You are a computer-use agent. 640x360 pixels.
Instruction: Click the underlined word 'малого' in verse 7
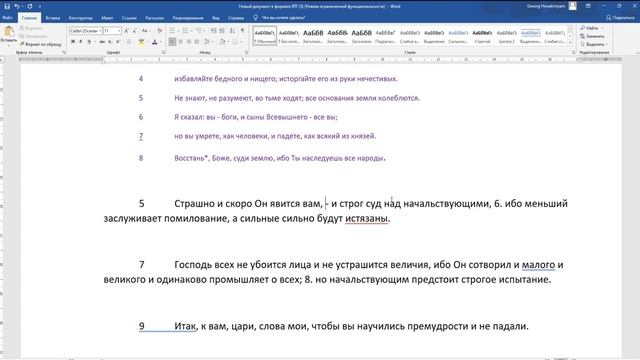(x=538, y=265)
